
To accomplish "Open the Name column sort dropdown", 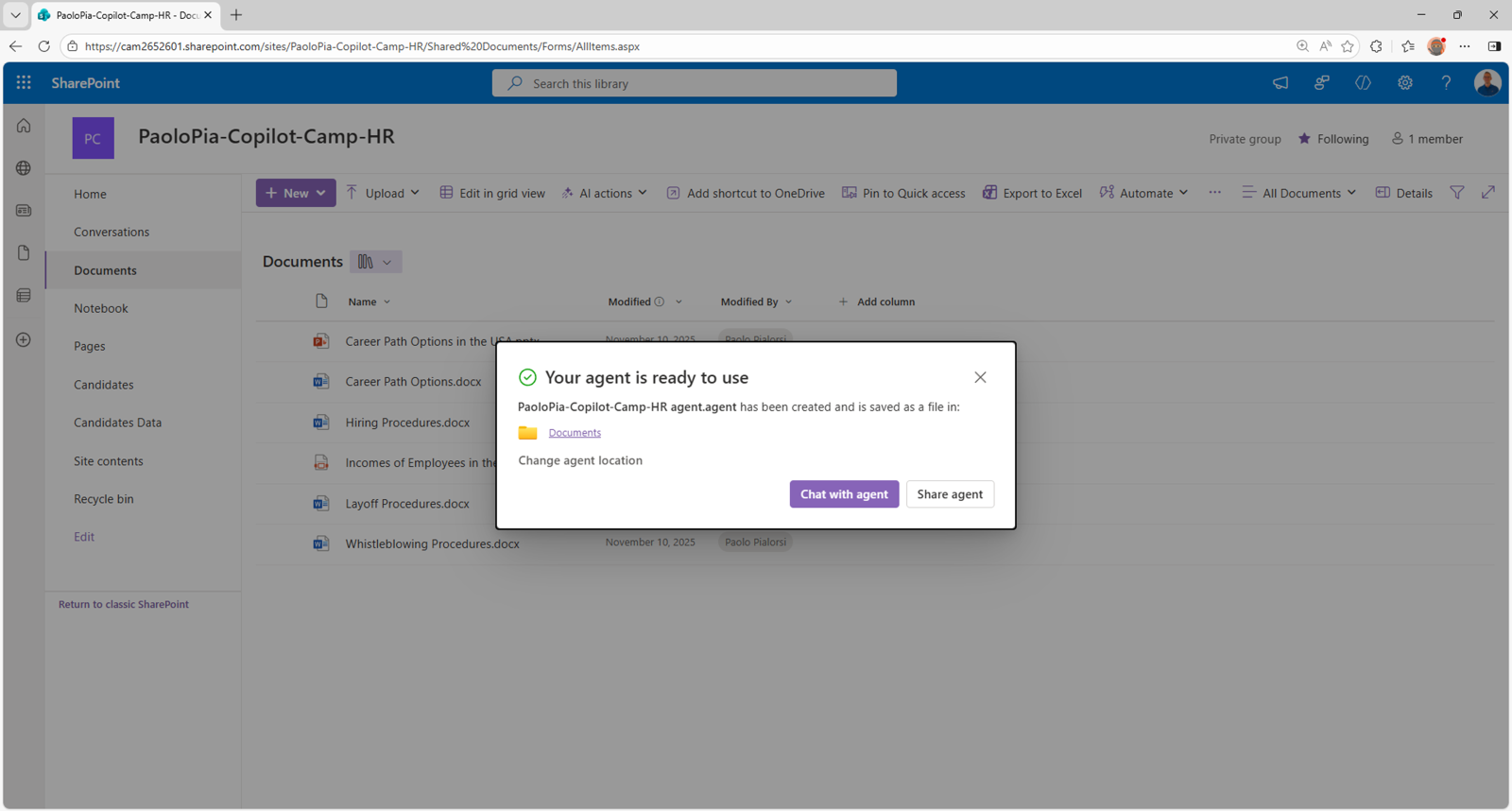I will click(x=387, y=302).
